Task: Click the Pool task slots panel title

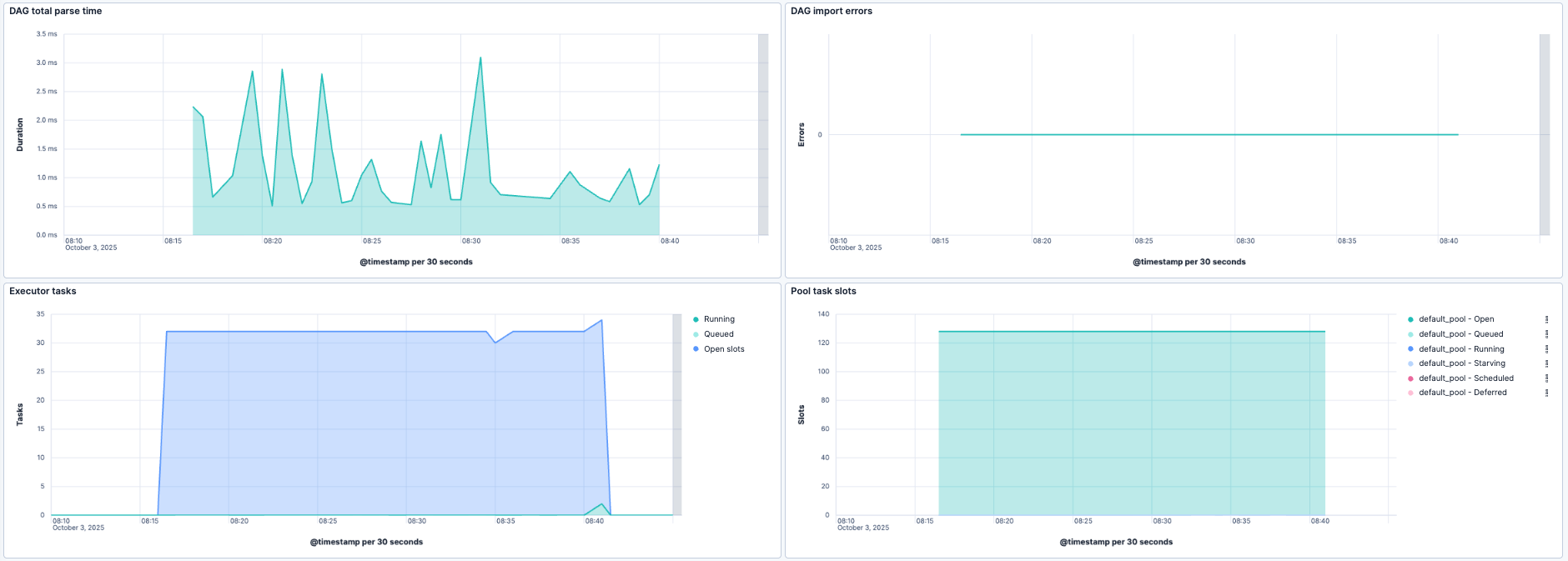Action: point(823,292)
